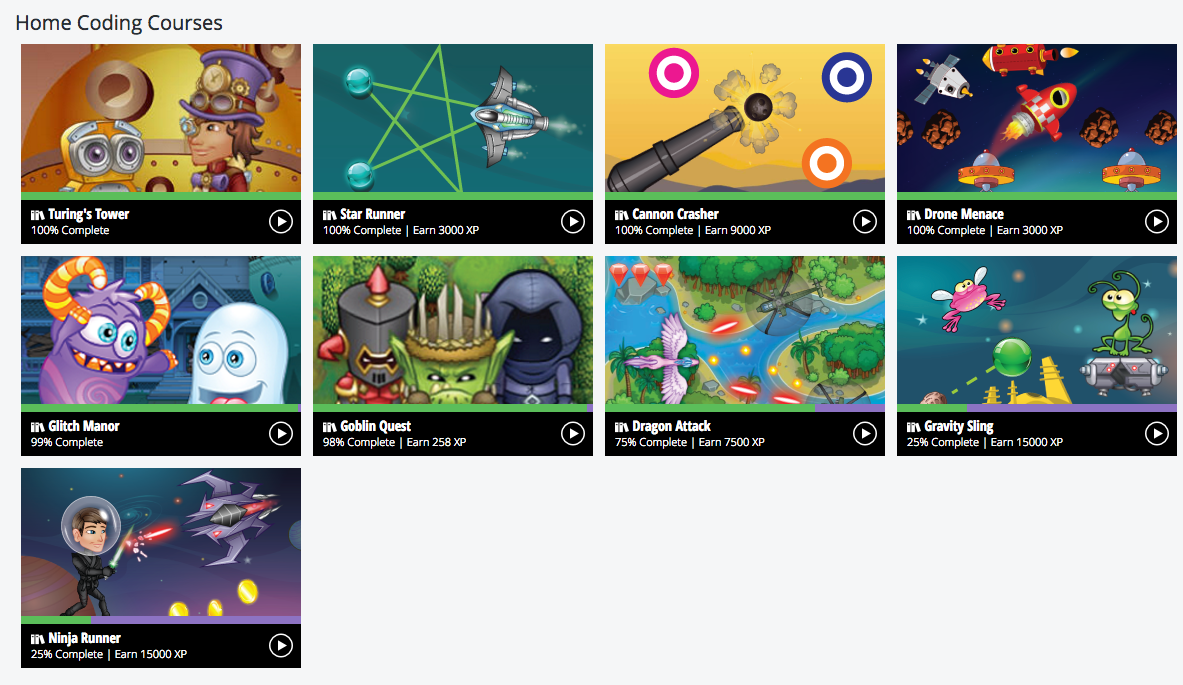Click the Home Coding Courses heading

(118, 23)
